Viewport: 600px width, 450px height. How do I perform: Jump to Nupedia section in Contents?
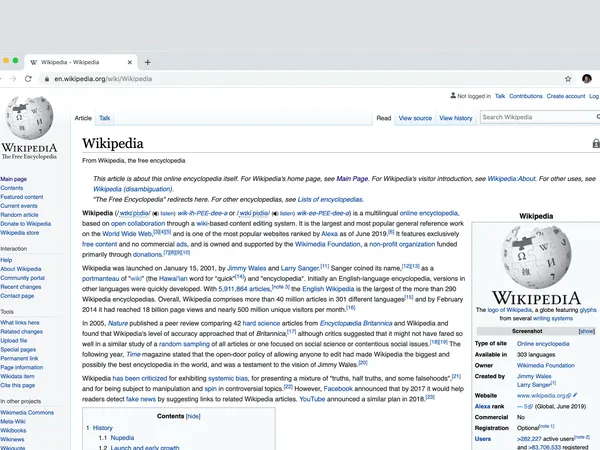coord(122,438)
